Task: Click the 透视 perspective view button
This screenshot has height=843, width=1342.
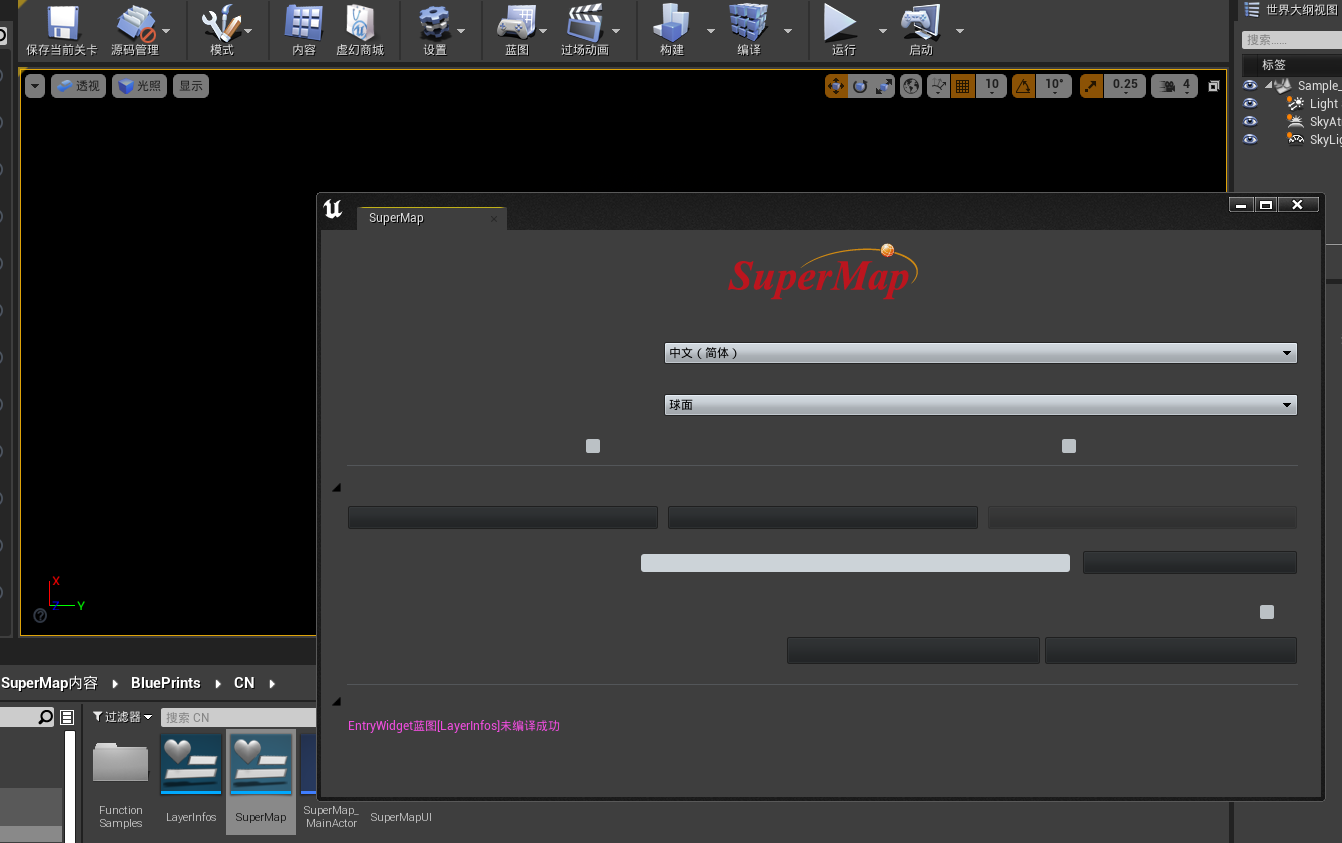Action: (78, 86)
